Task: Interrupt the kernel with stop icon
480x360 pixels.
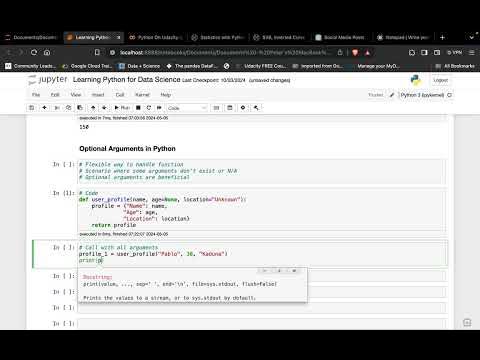Action: click(x=138, y=108)
